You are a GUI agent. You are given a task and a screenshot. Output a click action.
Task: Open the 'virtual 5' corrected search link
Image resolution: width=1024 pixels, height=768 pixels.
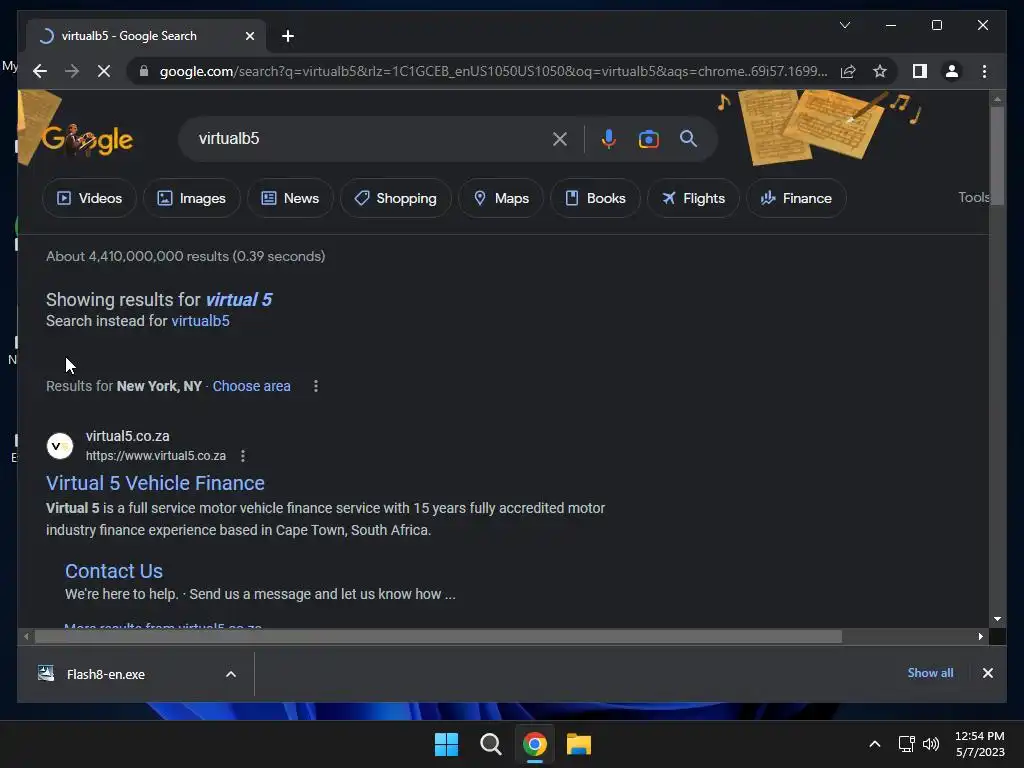pyautogui.click(x=238, y=300)
